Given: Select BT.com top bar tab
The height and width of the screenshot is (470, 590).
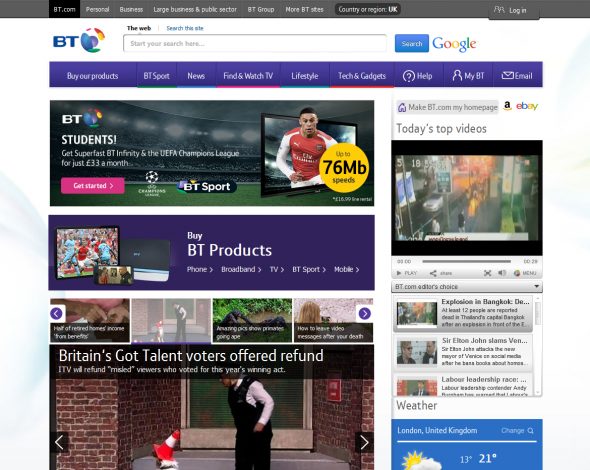Looking at the screenshot, I should pyautogui.click(x=64, y=9).
